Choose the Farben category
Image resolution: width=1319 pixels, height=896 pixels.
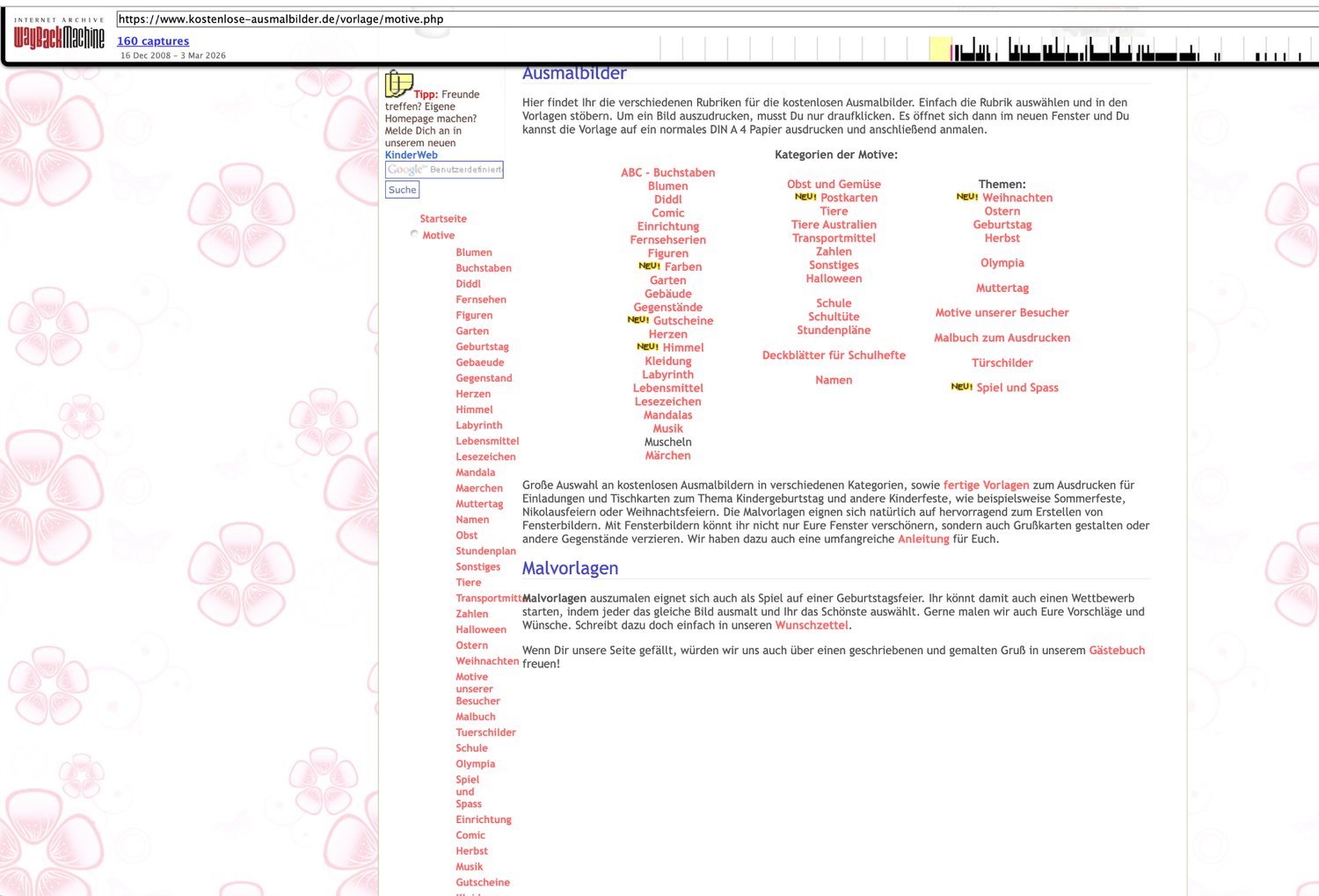(x=683, y=267)
